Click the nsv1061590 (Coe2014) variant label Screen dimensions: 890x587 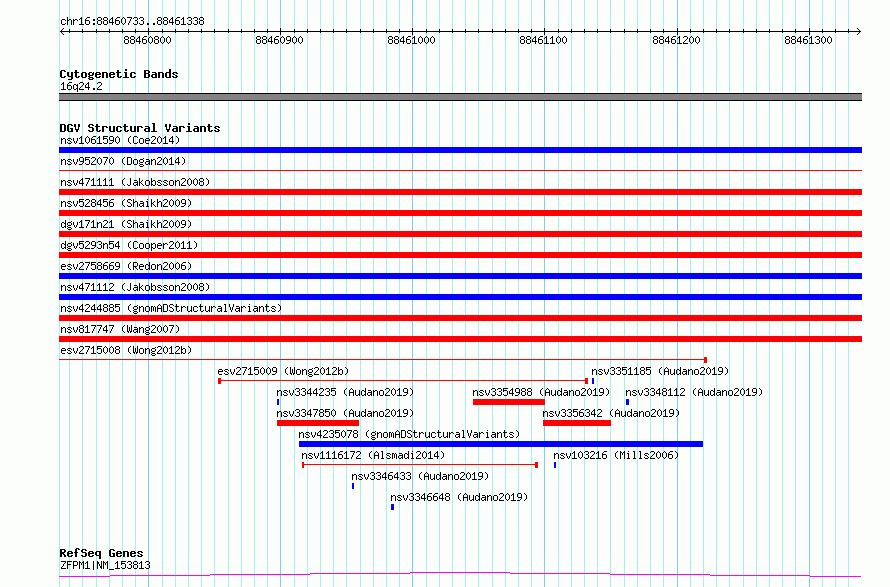(120, 140)
